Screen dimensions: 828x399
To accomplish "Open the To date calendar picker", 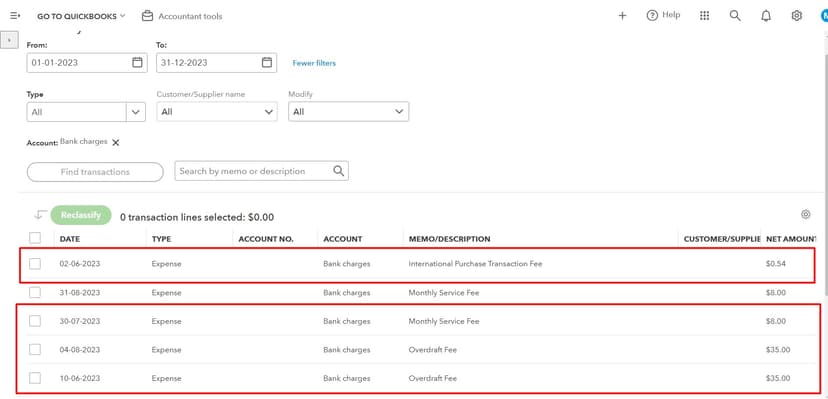I will click(267, 62).
